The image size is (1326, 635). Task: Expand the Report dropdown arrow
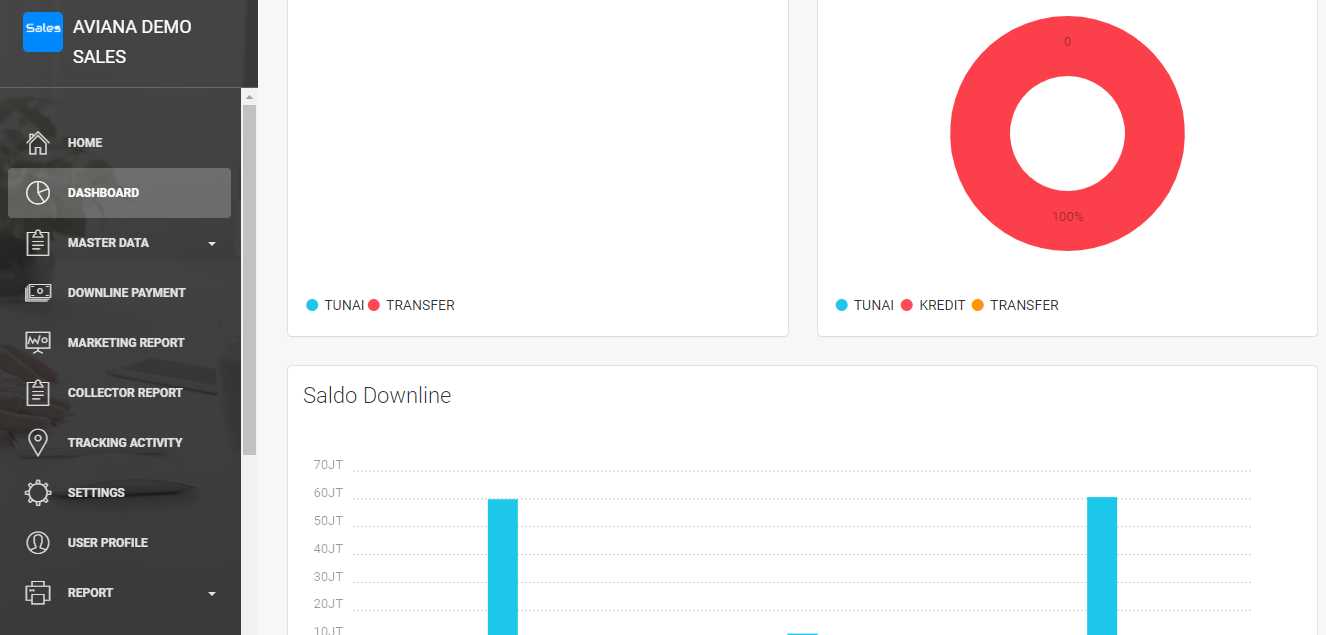[x=211, y=593]
